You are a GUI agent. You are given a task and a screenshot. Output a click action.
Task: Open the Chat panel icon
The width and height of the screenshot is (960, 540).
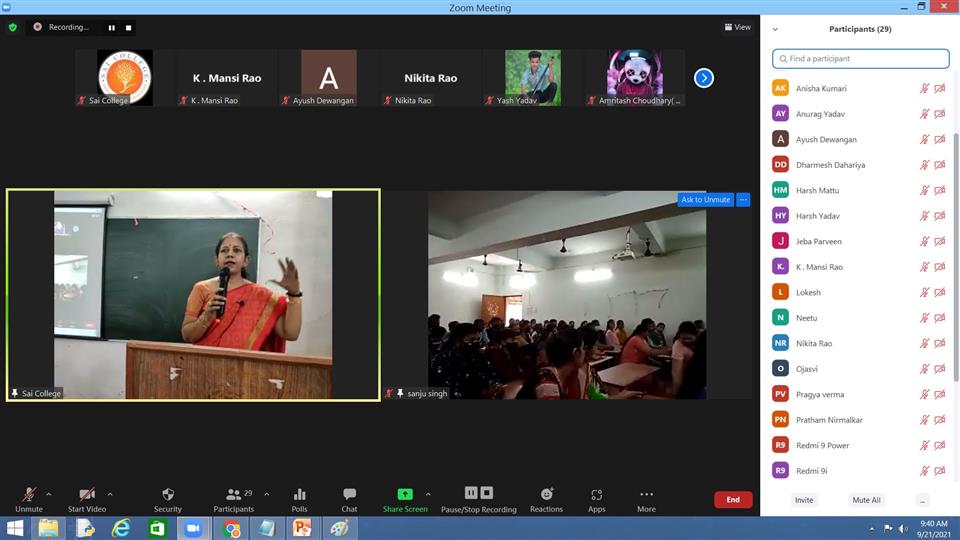point(349,494)
